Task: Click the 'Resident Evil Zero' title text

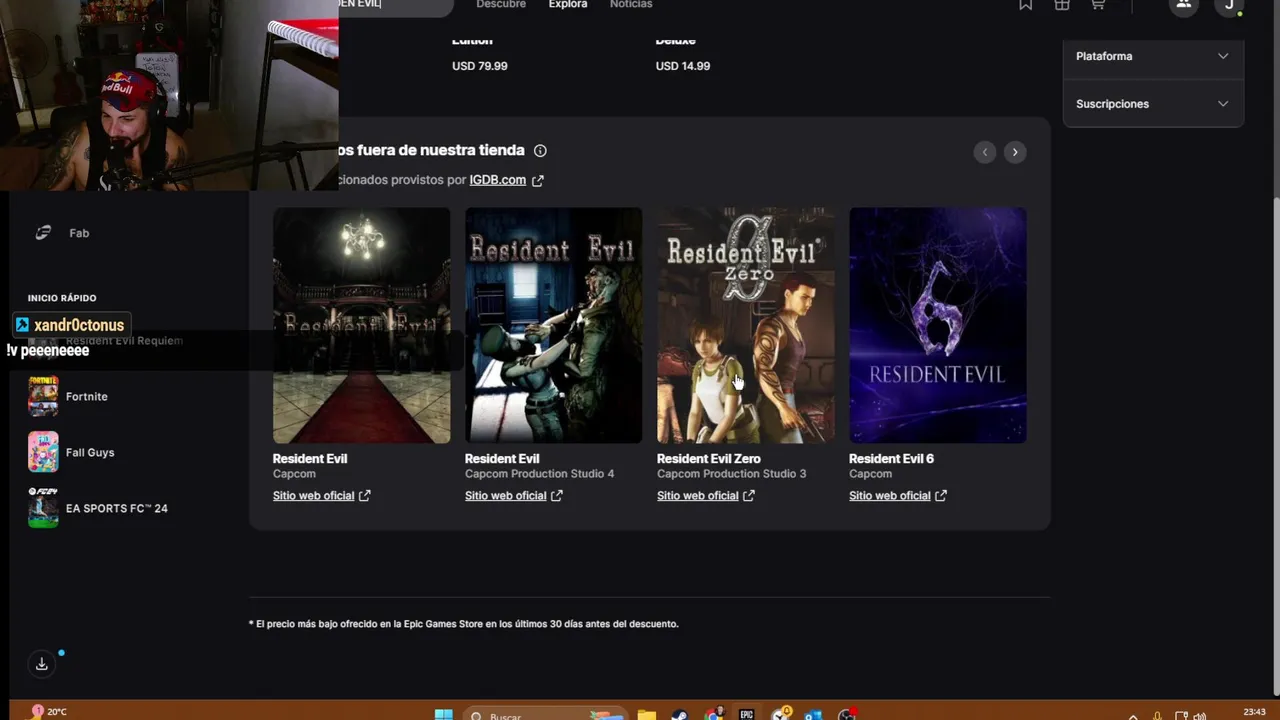Action: point(708,459)
